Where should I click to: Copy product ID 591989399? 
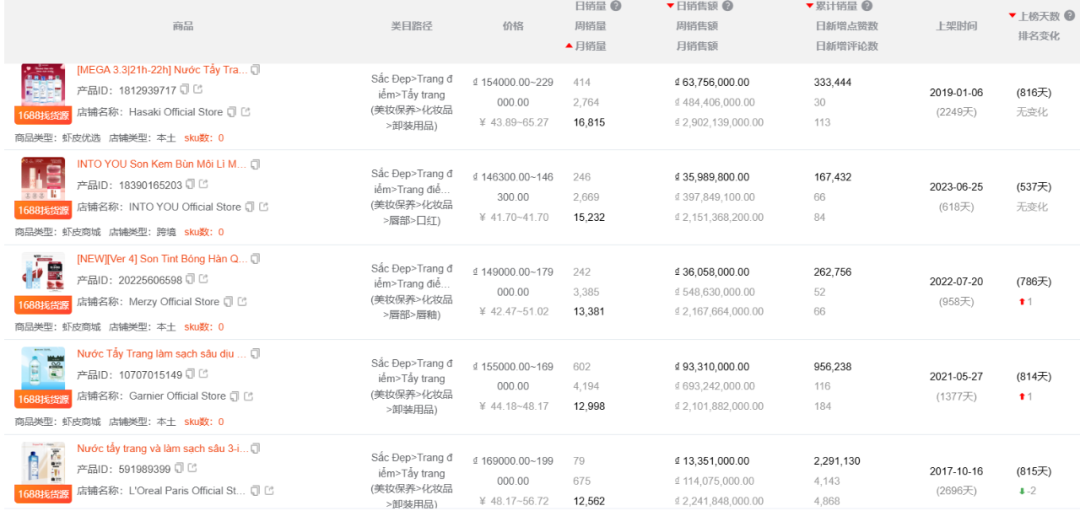pos(179,468)
